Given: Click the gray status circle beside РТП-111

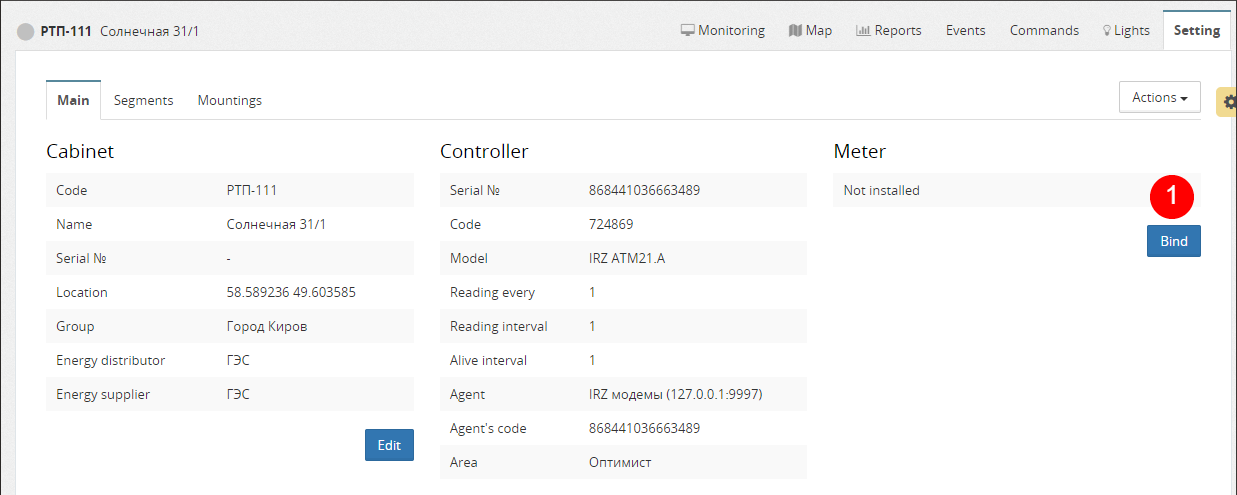Looking at the screenshot, I should tap(26, 31).
